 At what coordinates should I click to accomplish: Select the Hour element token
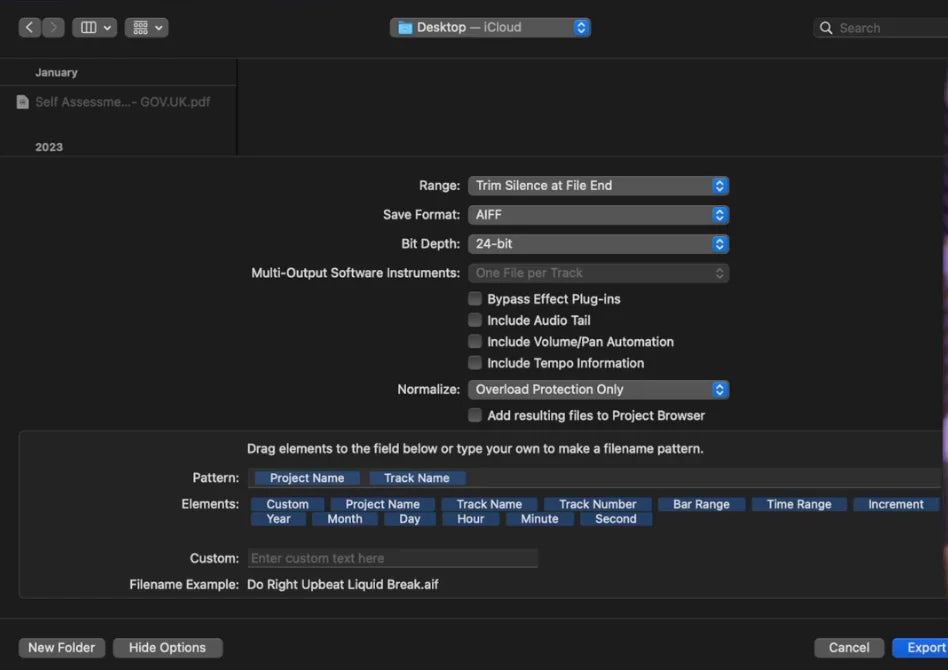[x=470, y=519]
